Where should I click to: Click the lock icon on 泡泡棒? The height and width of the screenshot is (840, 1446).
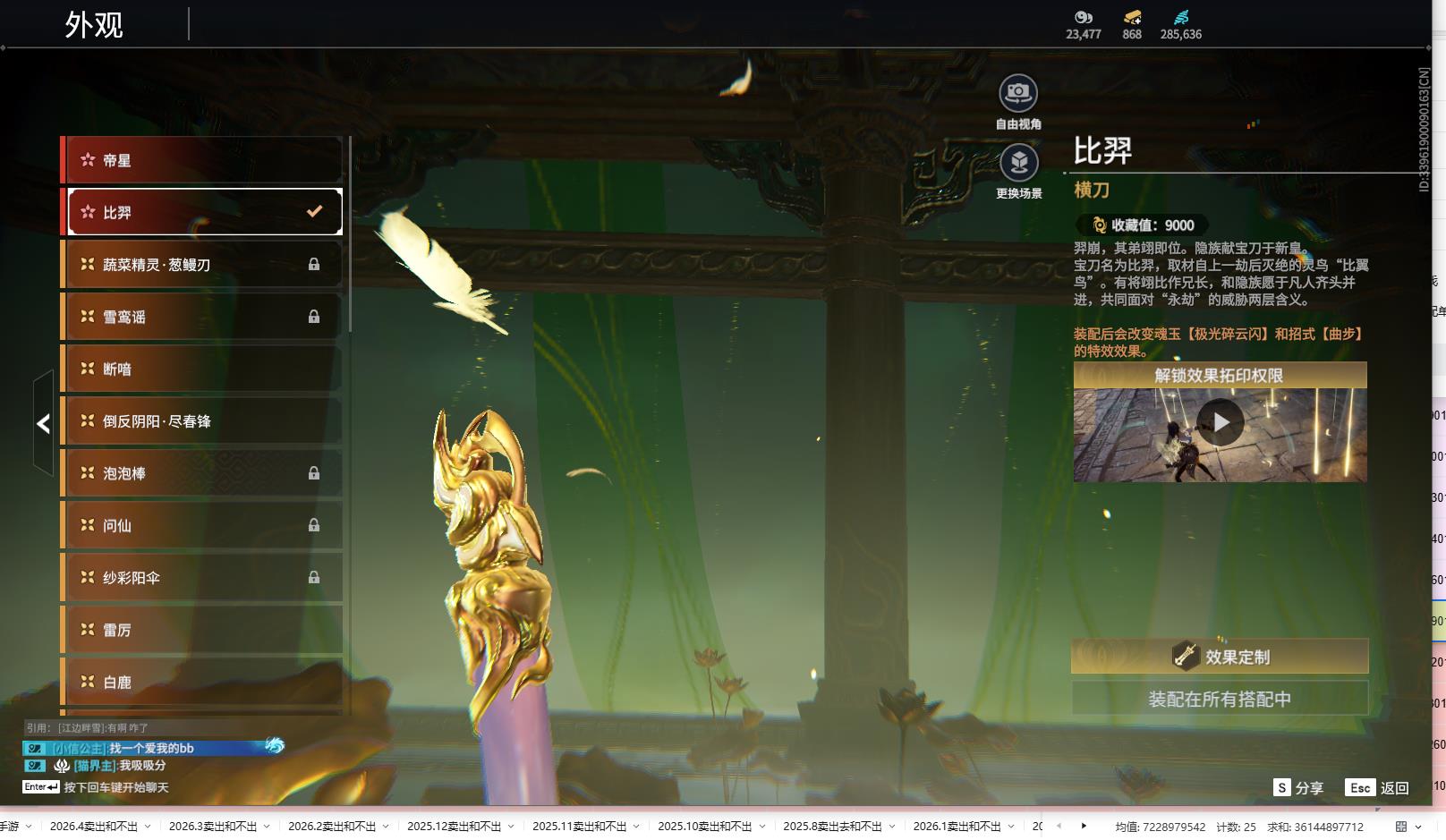pos(314,473)
